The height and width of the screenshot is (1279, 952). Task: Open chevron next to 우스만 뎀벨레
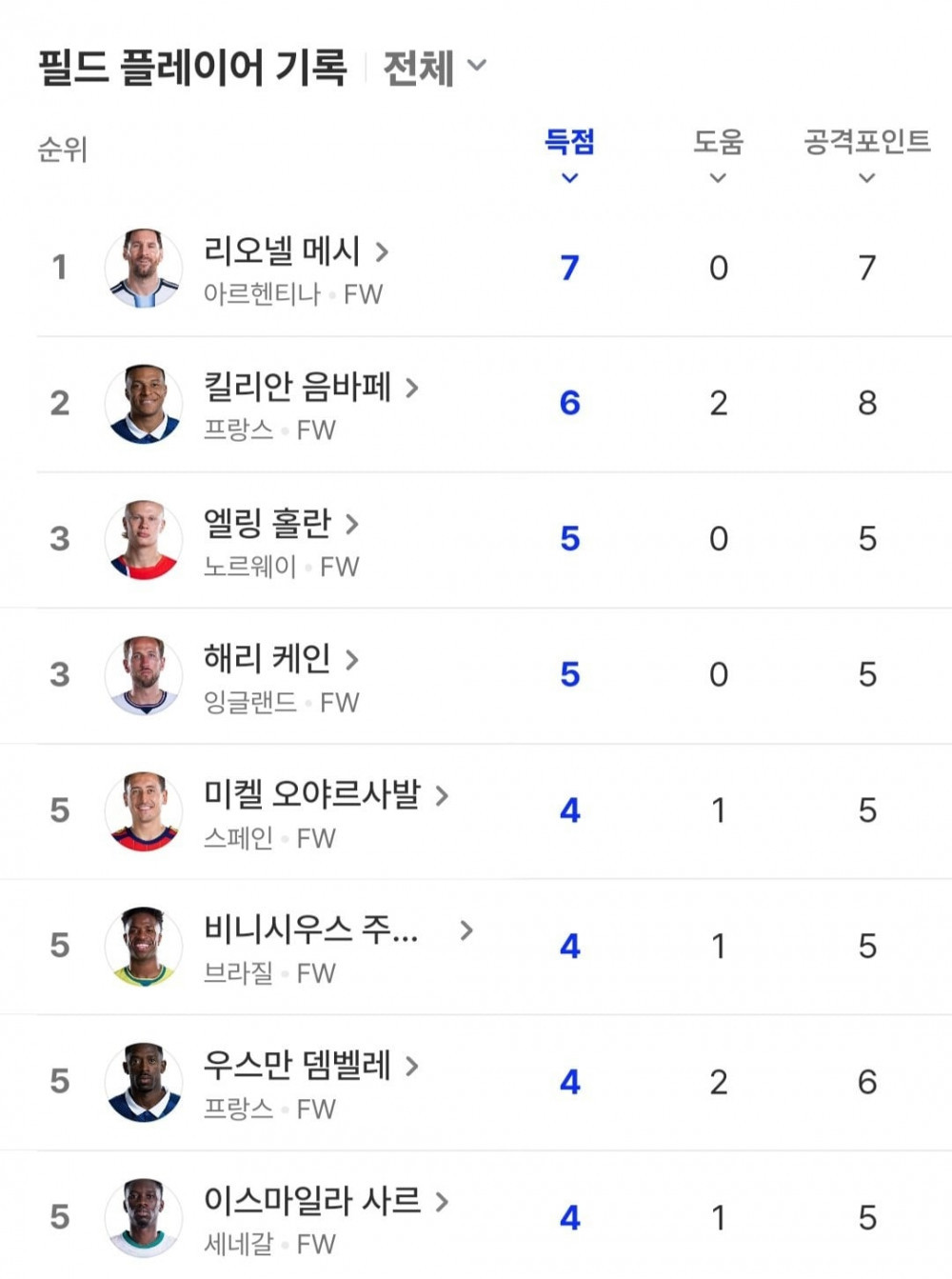411,1067
